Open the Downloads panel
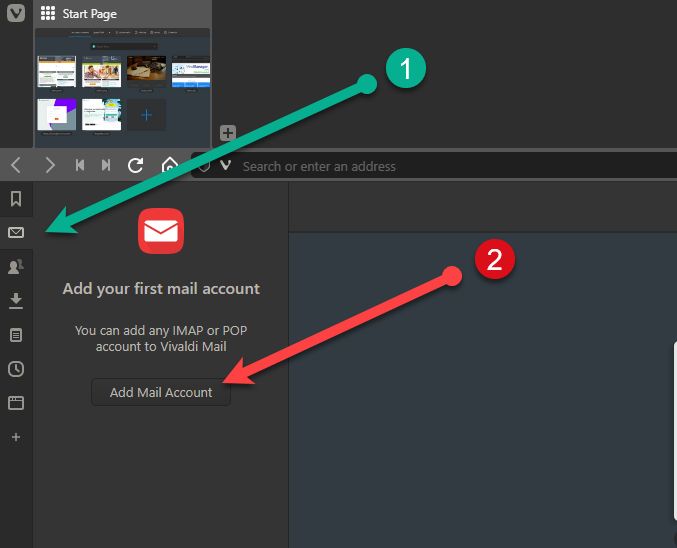 [16, 301]
